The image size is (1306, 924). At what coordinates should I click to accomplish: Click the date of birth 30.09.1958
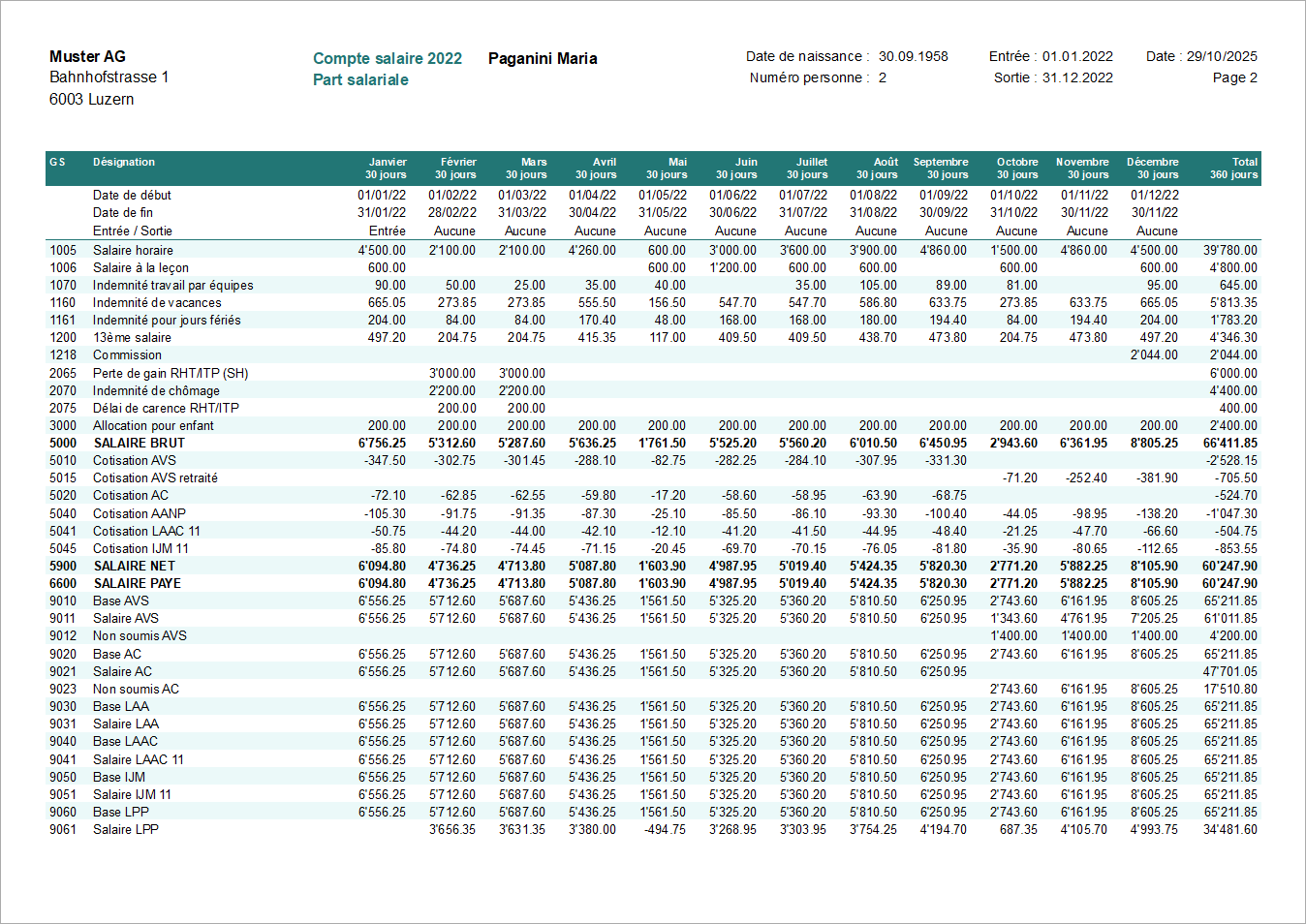click(x=913, y=56)
